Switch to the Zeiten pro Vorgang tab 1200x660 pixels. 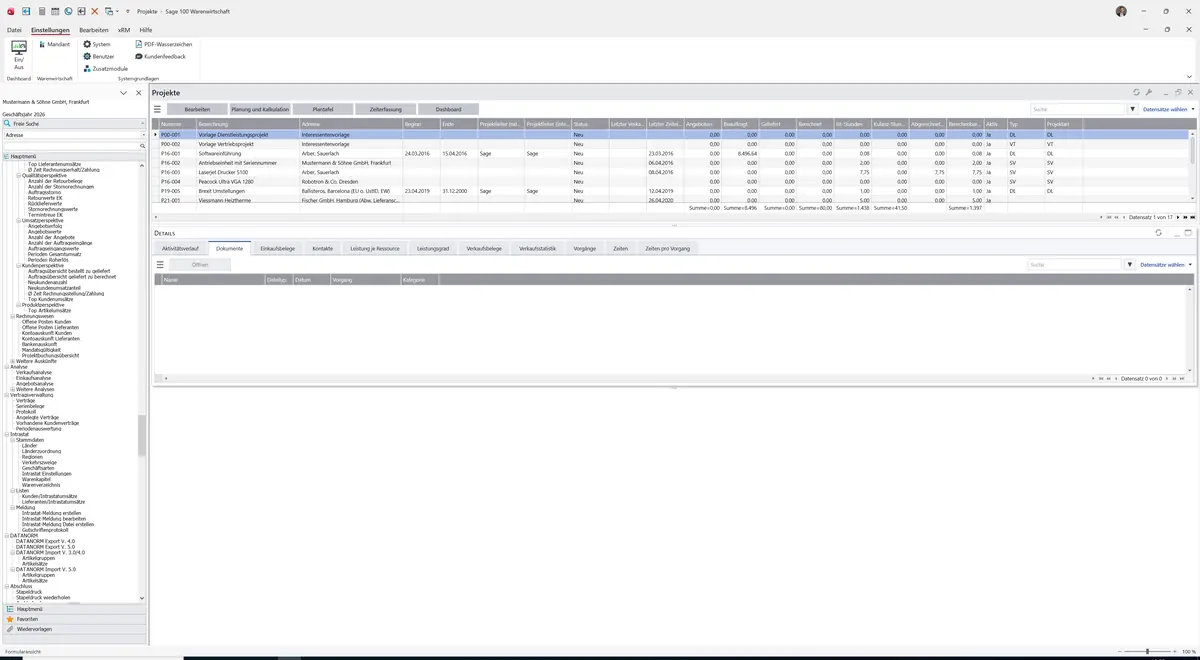coord(667,248)
